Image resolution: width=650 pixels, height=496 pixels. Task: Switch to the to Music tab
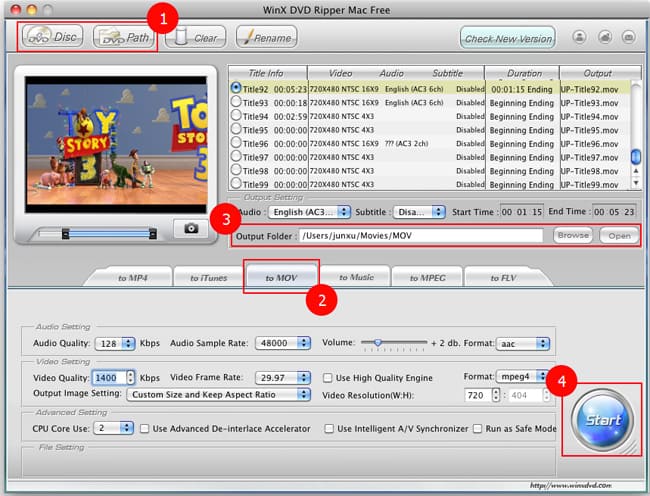click(x=356, y=277)
